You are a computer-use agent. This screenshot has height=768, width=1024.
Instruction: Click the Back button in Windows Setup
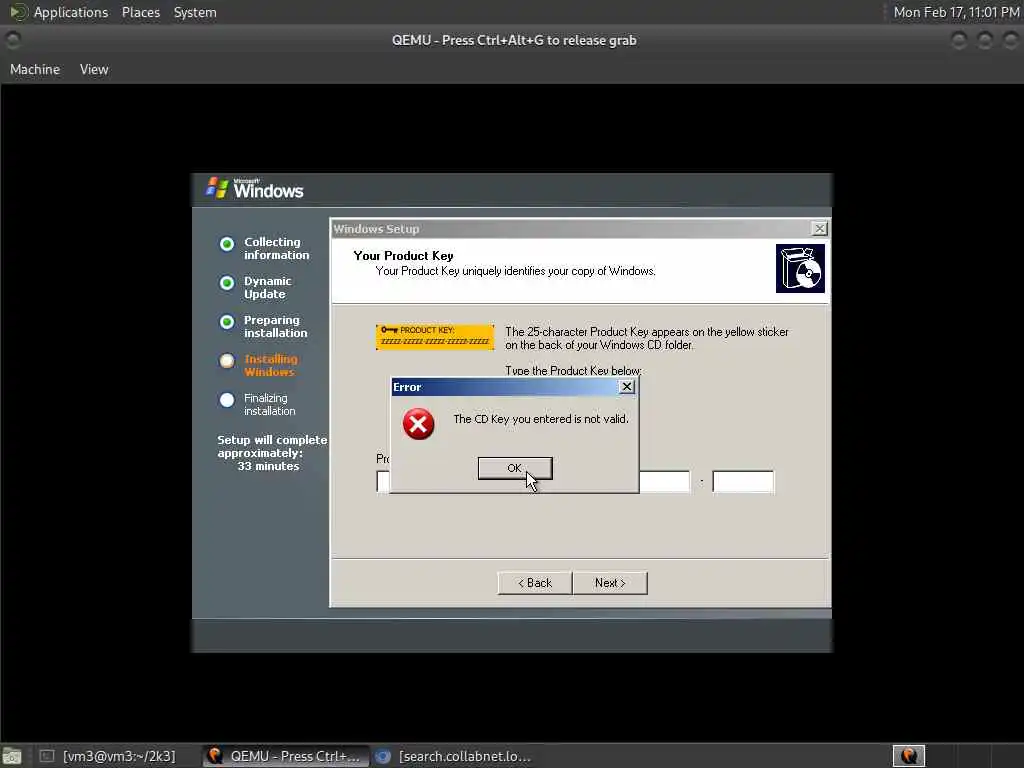click(x=535, y=583)
